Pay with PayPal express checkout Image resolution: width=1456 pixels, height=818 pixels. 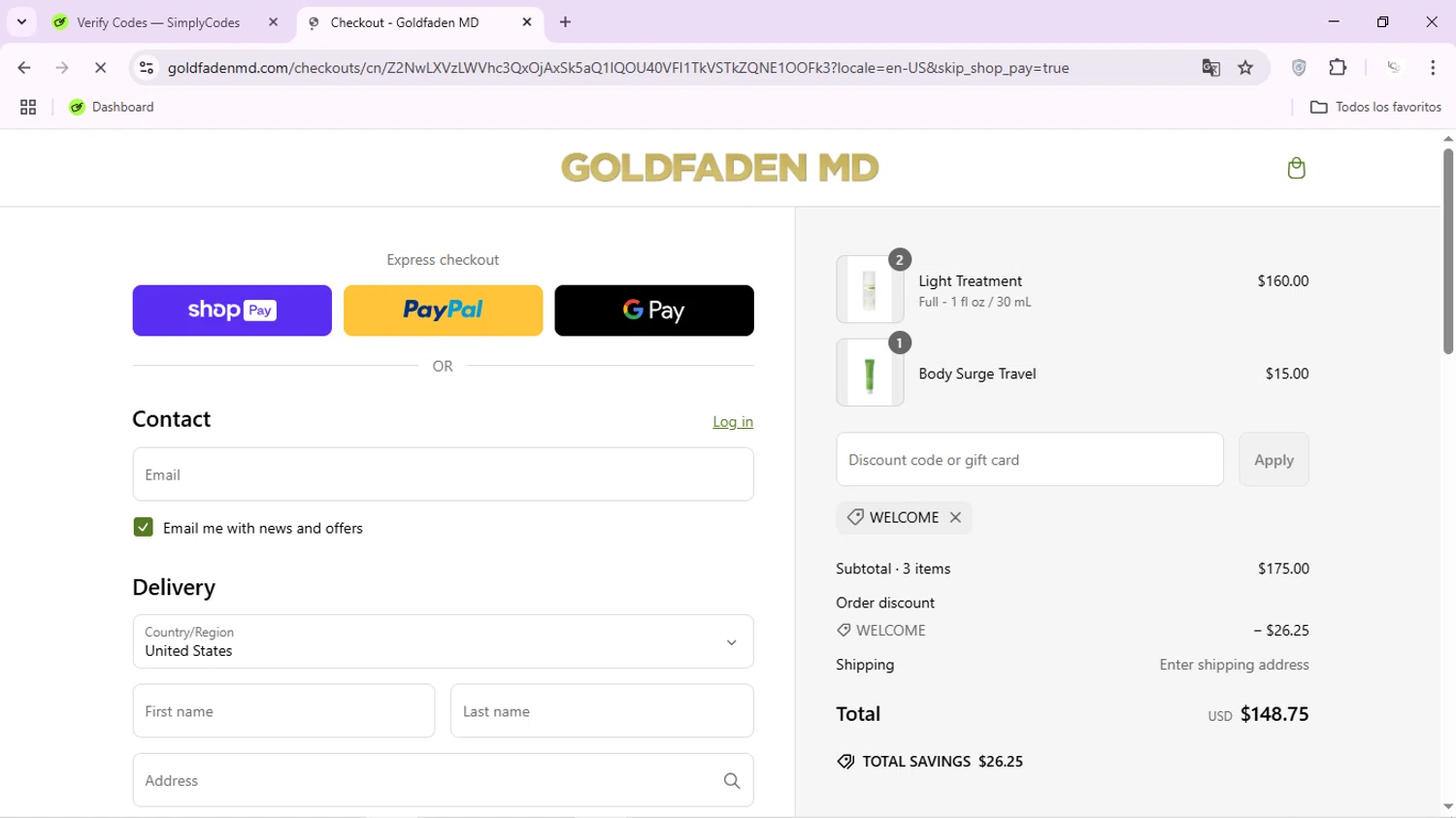click(x=443, y=311)
